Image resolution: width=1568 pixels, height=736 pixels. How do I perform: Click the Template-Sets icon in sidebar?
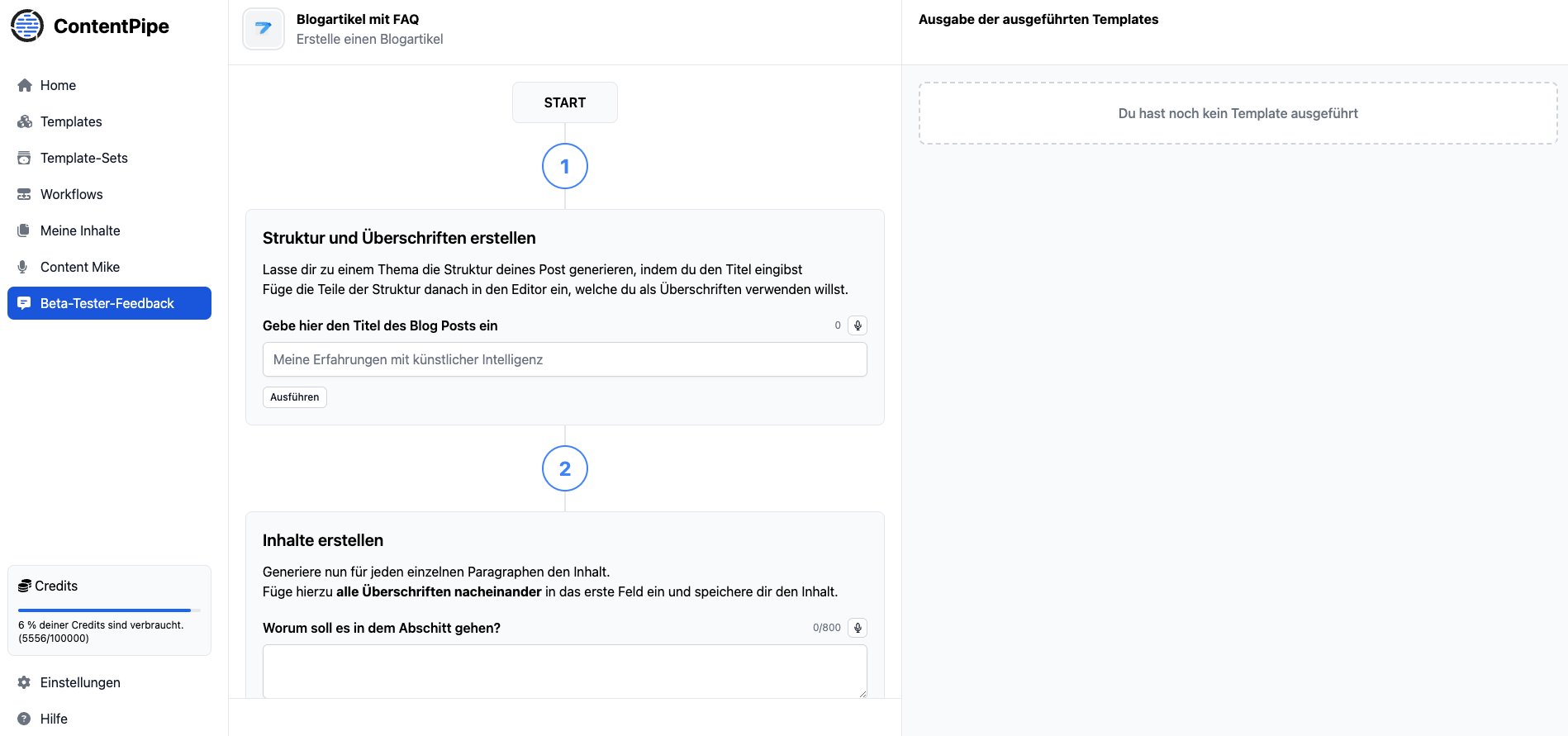[x=25, y=158]
